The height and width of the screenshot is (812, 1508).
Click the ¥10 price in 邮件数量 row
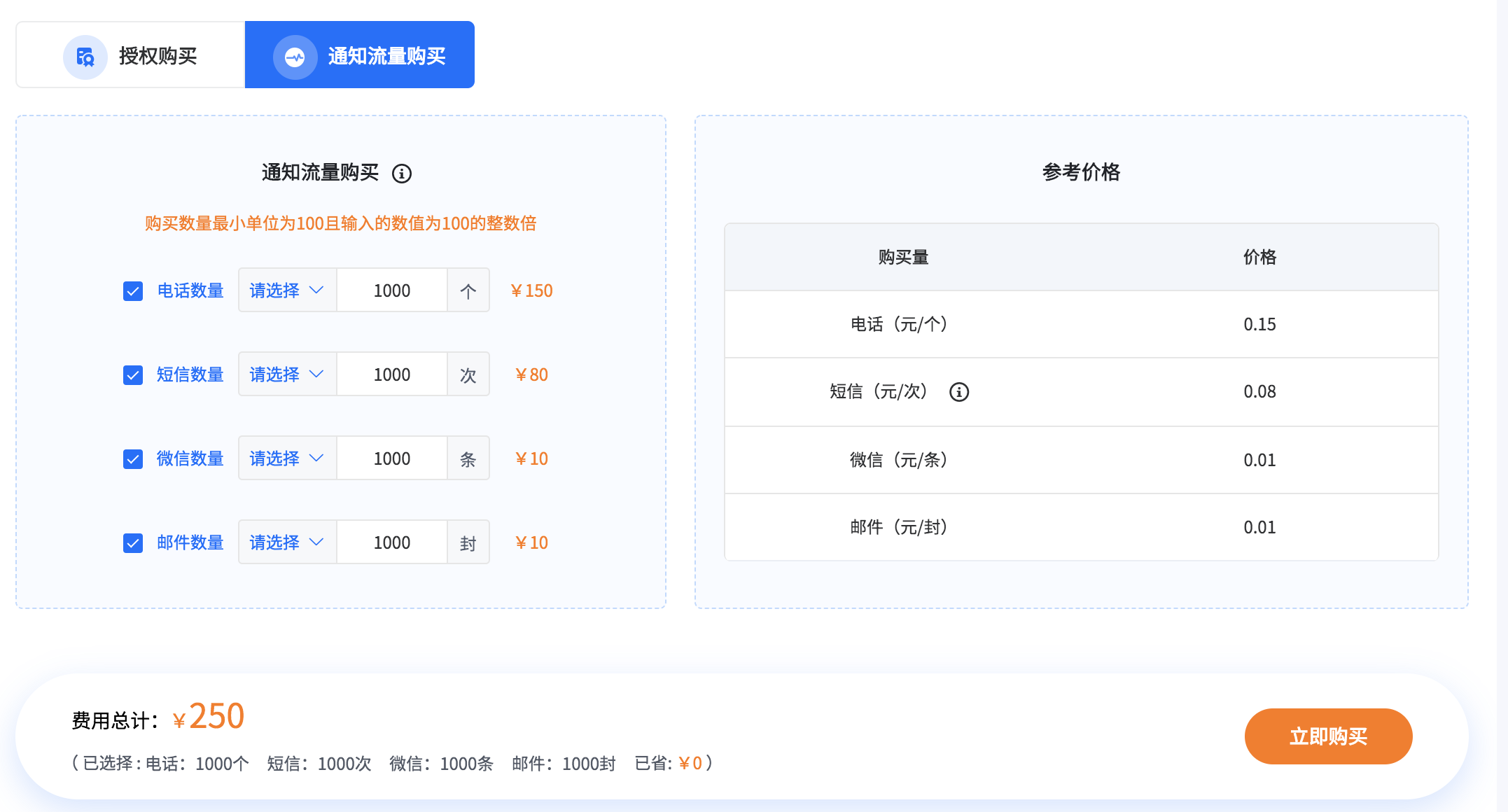[531, 542]
